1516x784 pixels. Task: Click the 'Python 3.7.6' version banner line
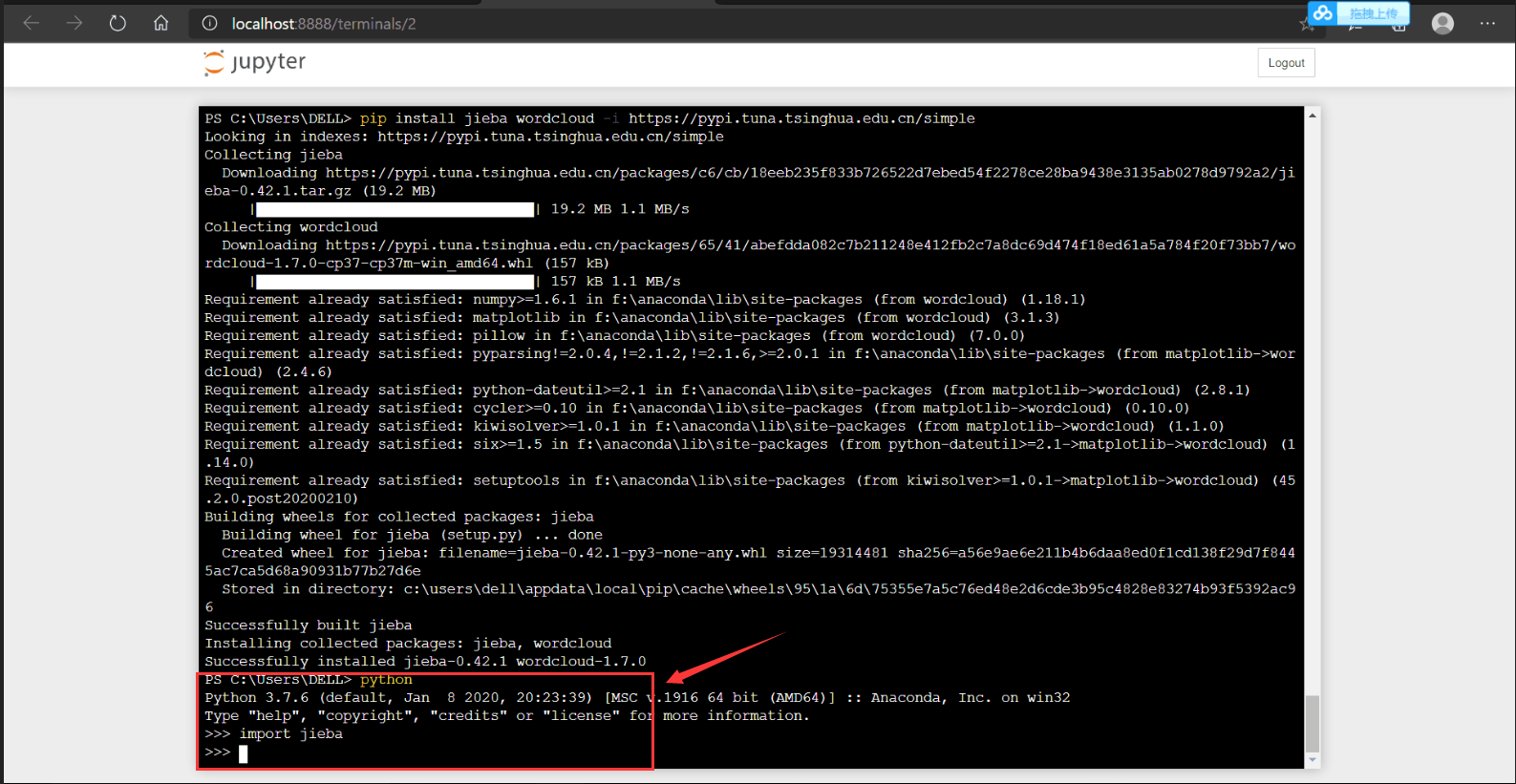coord(637,698)
